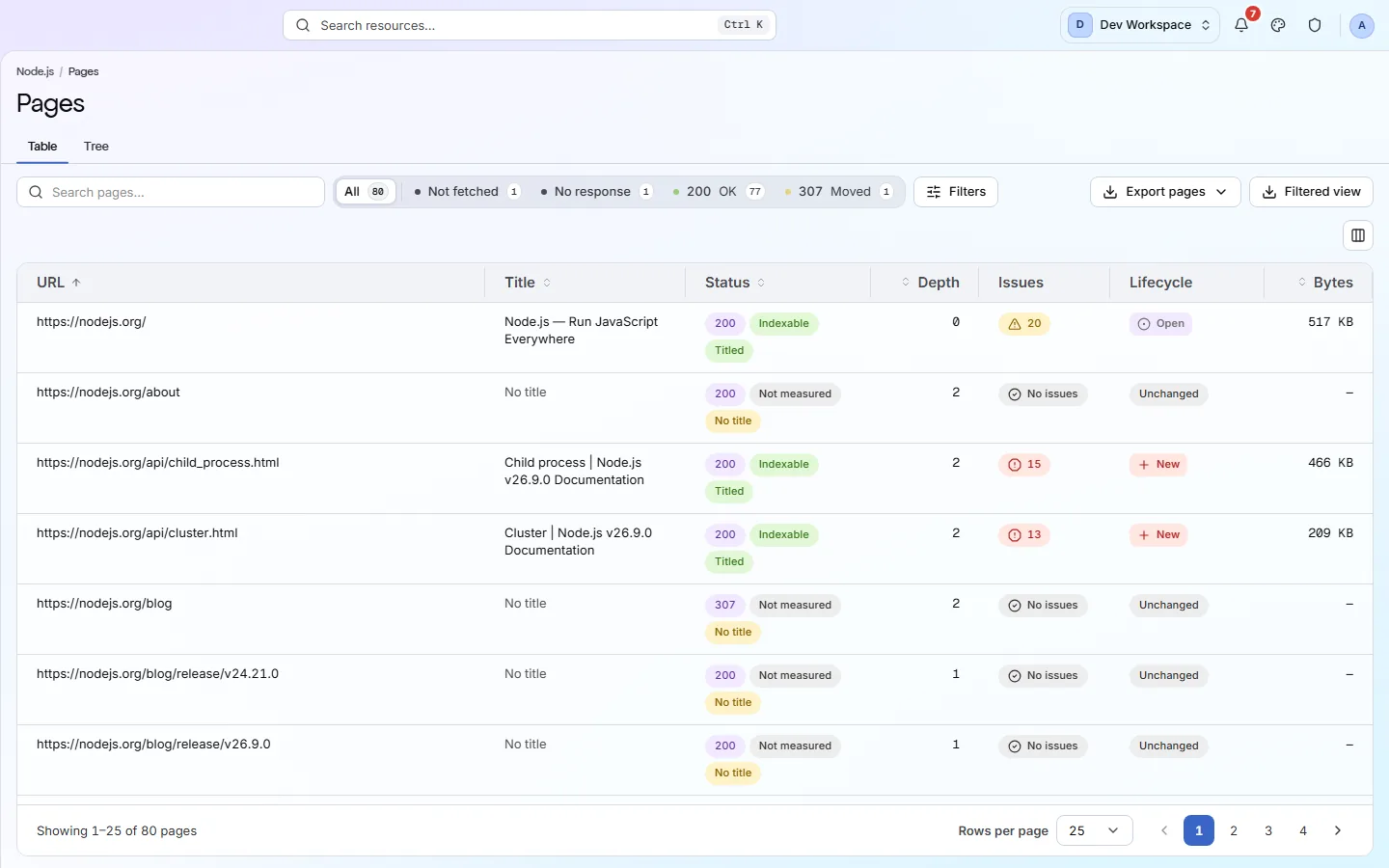Click New badge for child_process.html row

(1158, 465)
